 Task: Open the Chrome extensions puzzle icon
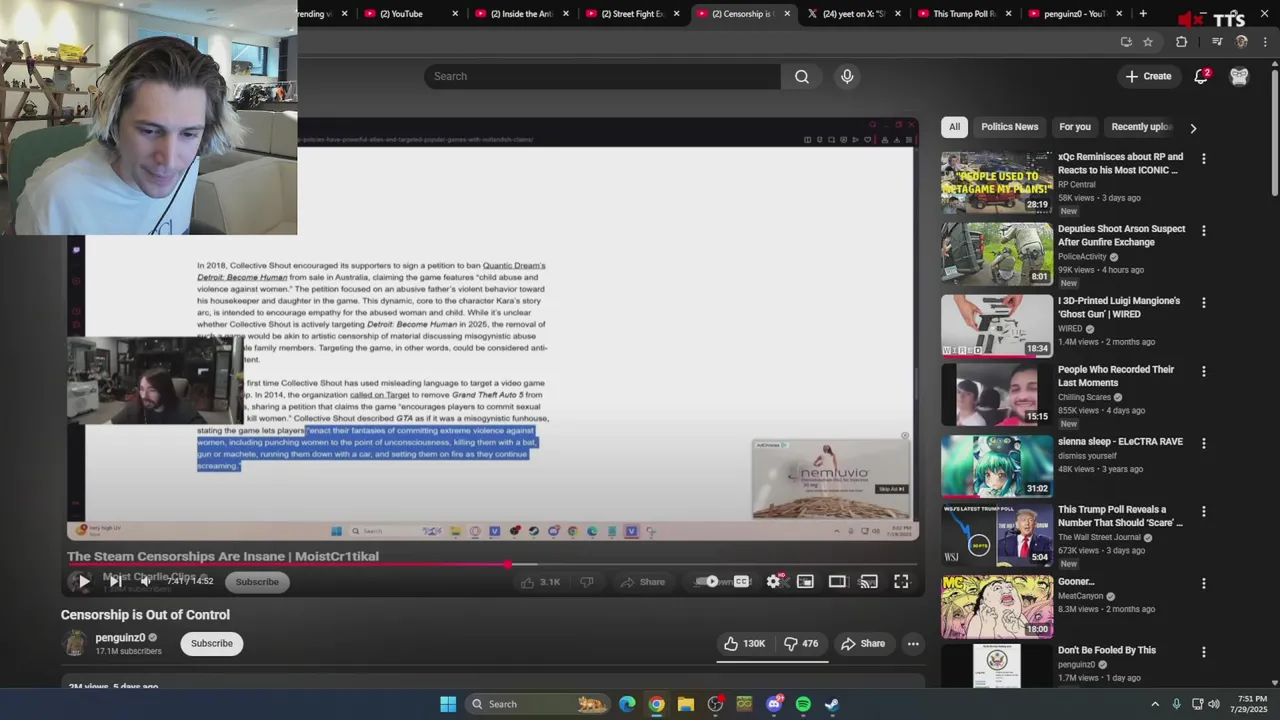pos(1181,42)
